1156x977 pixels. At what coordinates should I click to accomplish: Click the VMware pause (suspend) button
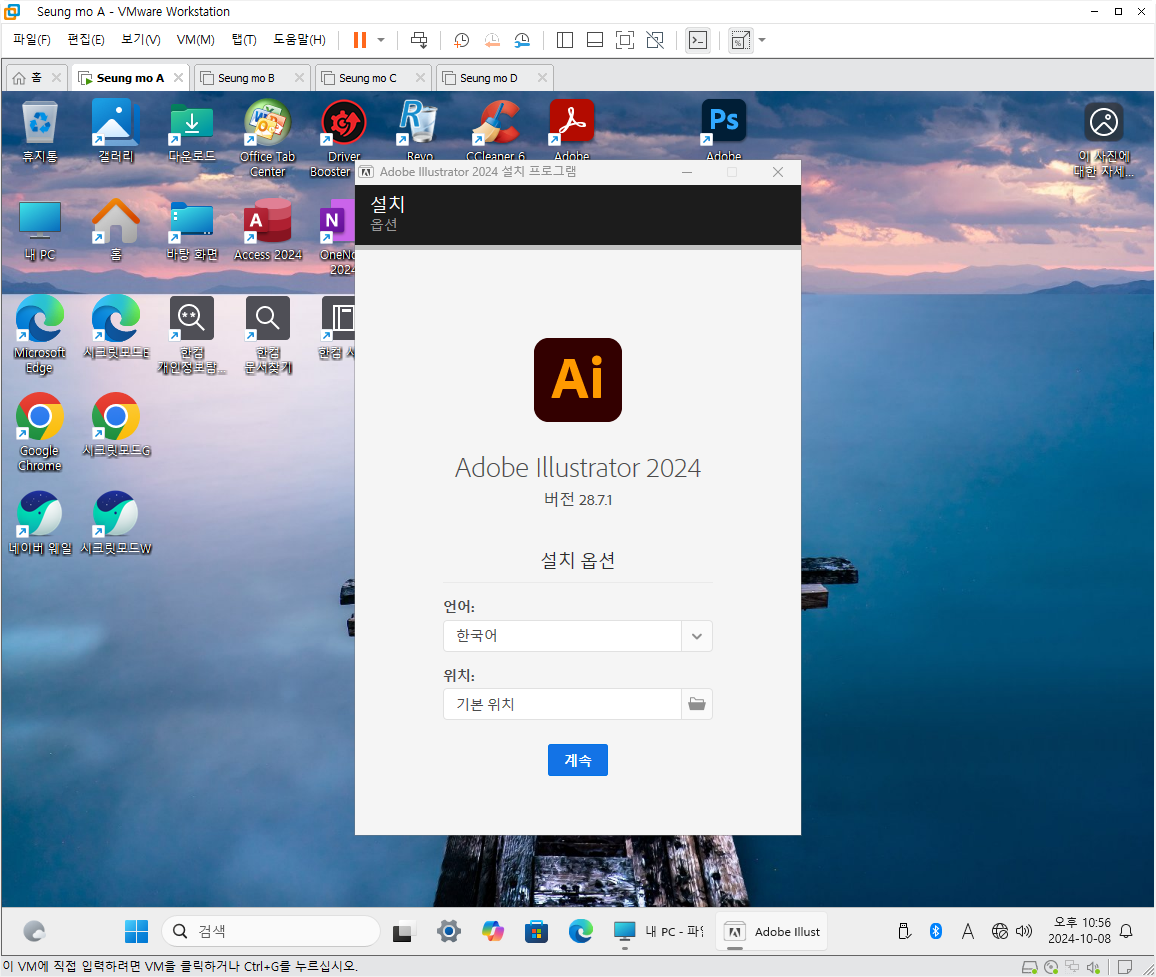(x=360, y=40)
